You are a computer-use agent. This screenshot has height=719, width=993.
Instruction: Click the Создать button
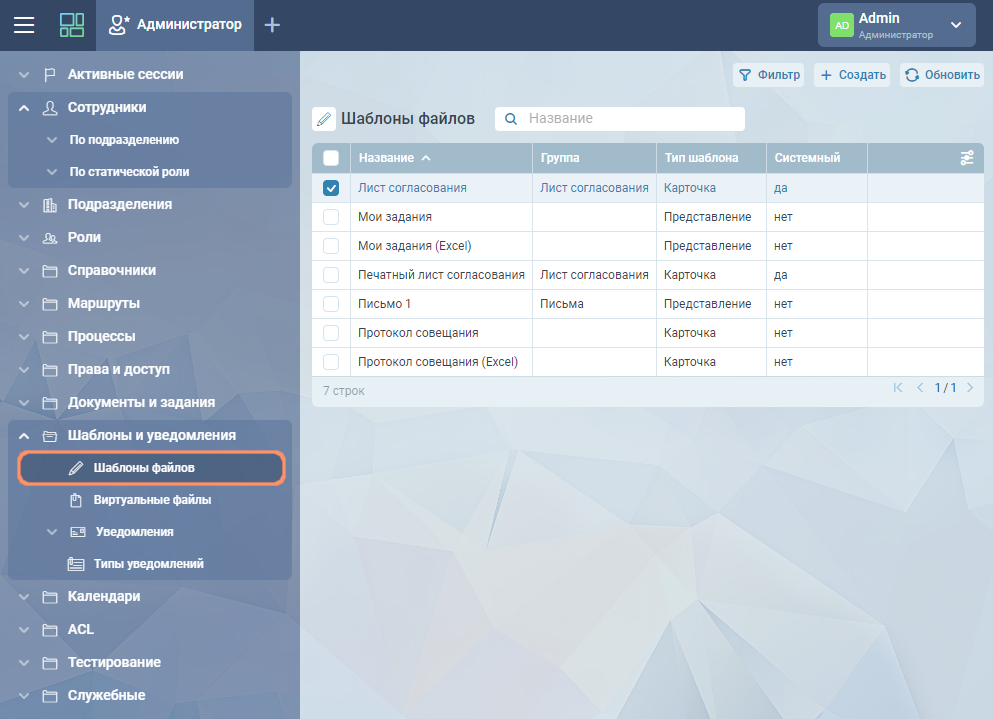tap(852, 75)
